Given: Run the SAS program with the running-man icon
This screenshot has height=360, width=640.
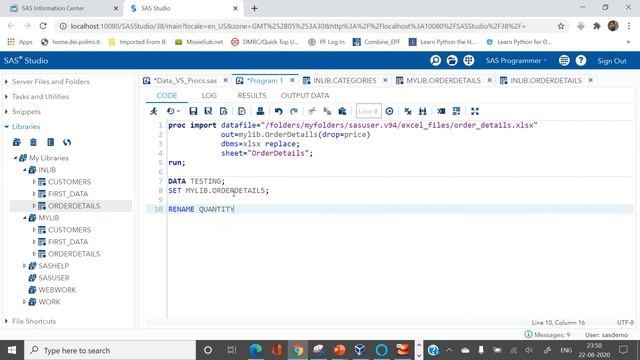Looking at the screenshot, I should click(x=154, y=111).
